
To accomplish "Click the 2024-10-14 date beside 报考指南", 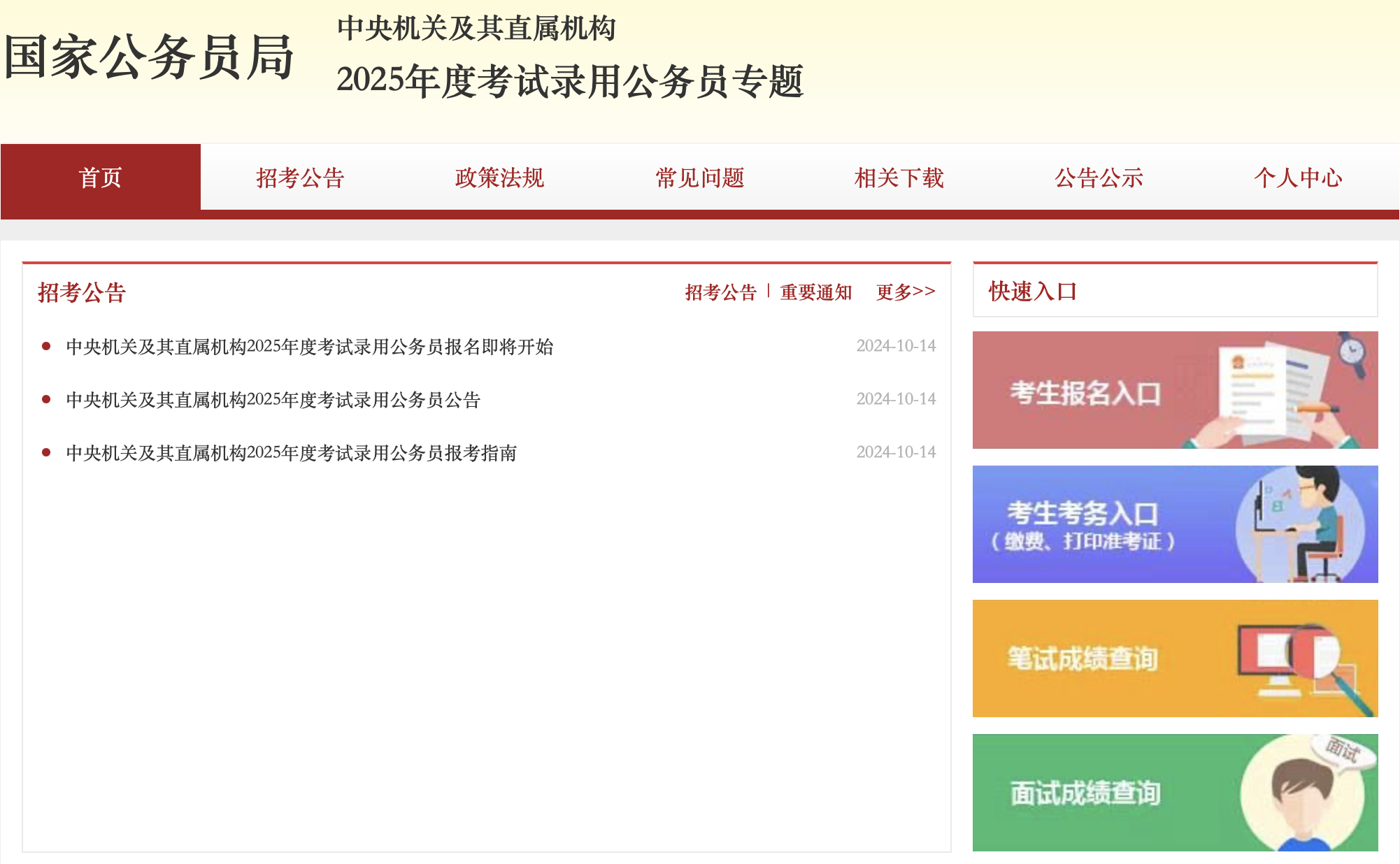I will (x=896, y=452).
